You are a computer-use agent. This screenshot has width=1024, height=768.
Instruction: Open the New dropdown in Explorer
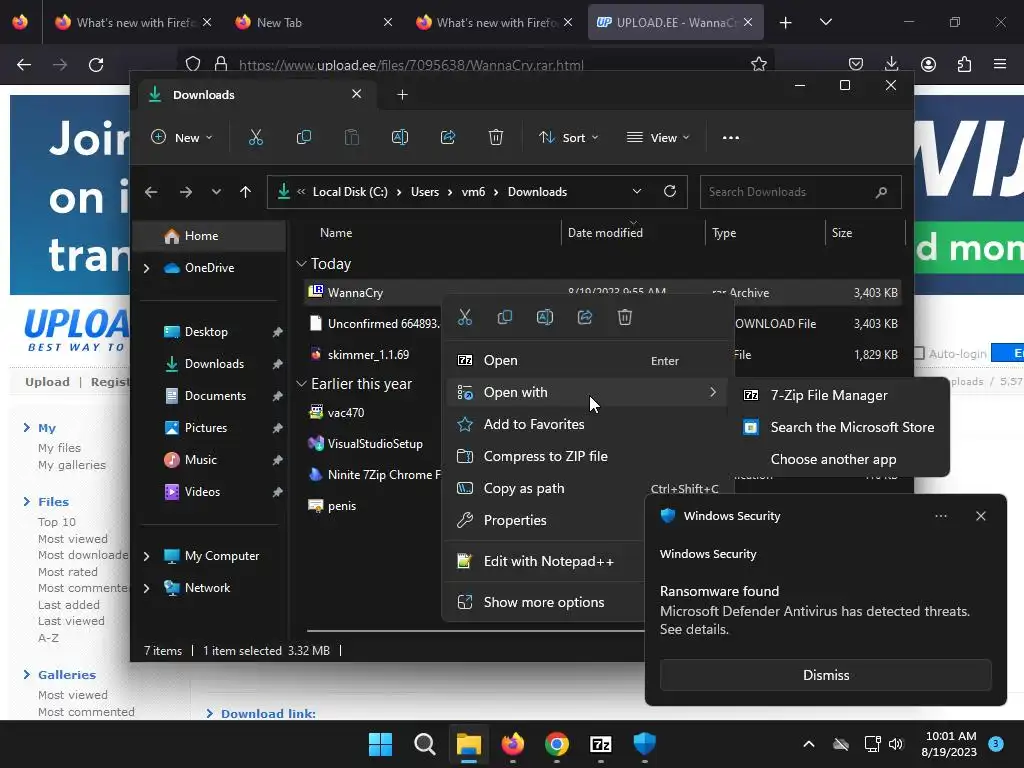click(182, 138)
